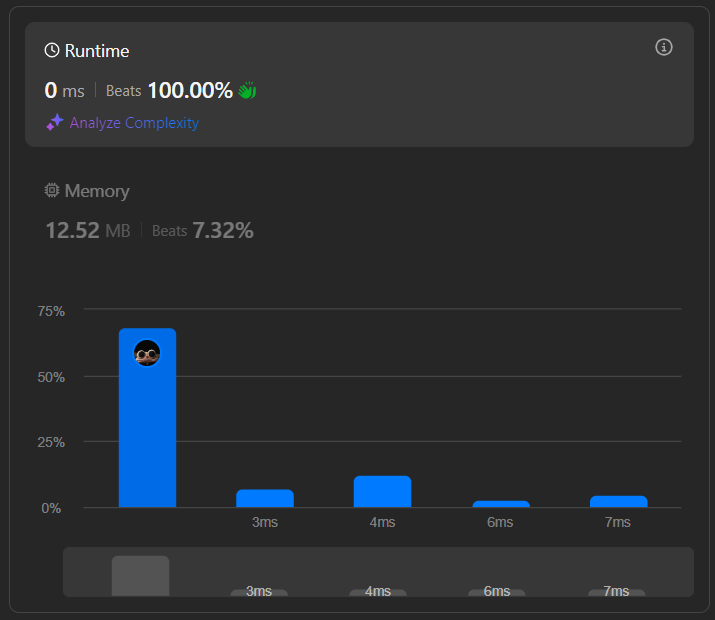The height and width of the screenshot is (620, 715).
Task: Click the large gray bar in bottom minimap
Action: coord(140,576)
